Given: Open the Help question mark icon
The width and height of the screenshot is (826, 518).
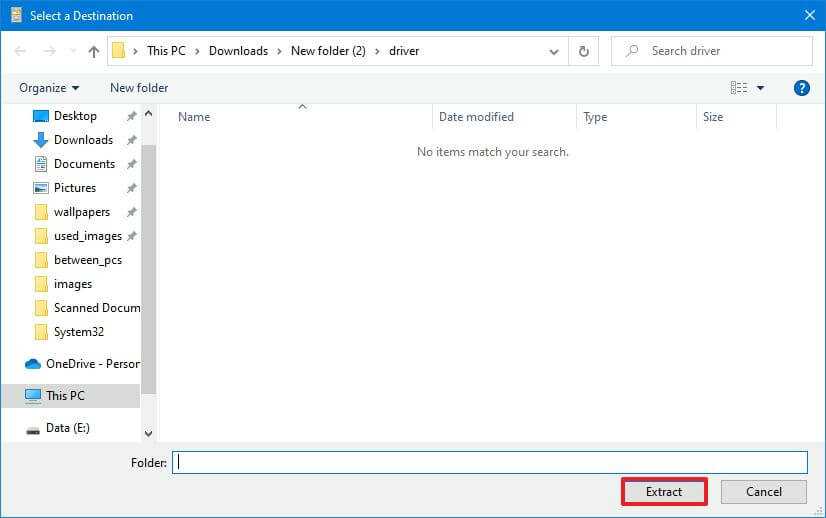Looking at the screenshot, I should tap(801, 88).
